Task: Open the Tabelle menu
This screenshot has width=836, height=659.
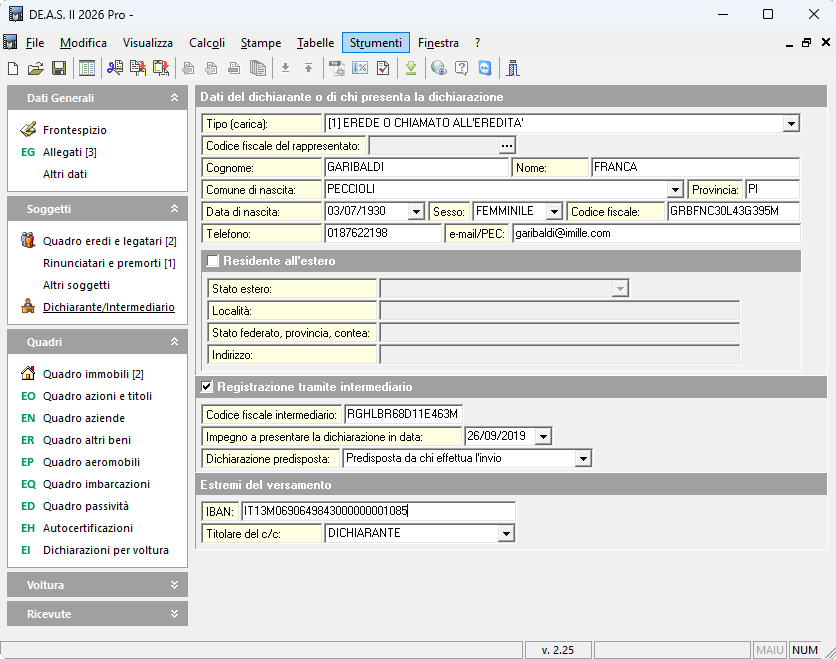Action: (315, 43)
